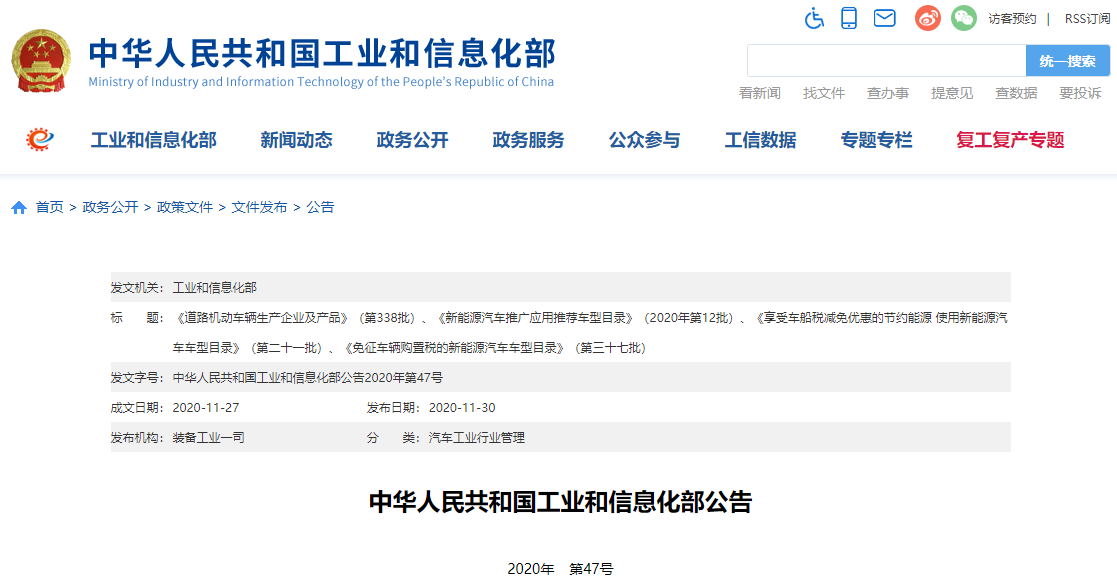
Task: Open the WeChat official account icon
Action: 962,18
